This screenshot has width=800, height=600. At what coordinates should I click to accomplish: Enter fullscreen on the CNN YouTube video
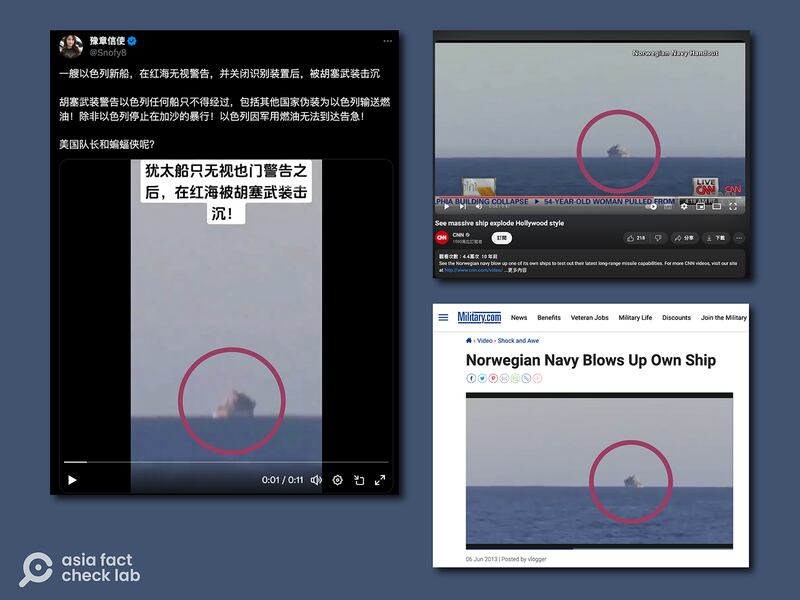[733, 207]
